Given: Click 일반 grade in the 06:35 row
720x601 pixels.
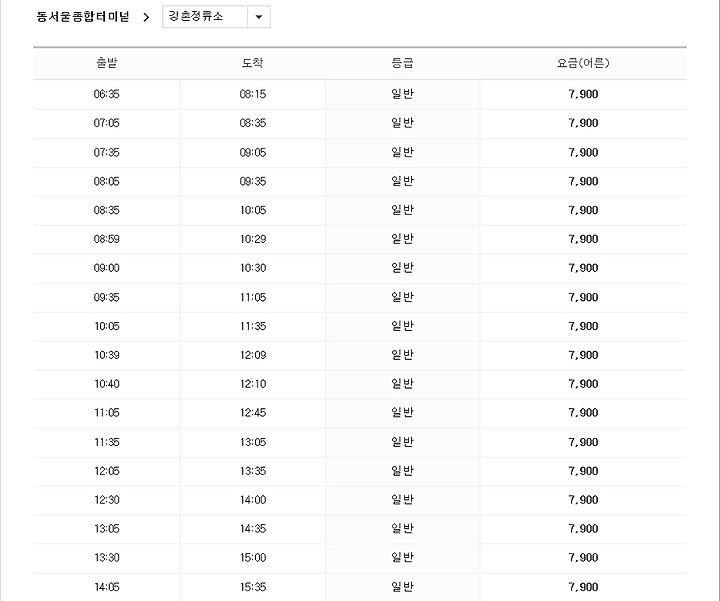Looking at the screenshot, I should 402,94.
